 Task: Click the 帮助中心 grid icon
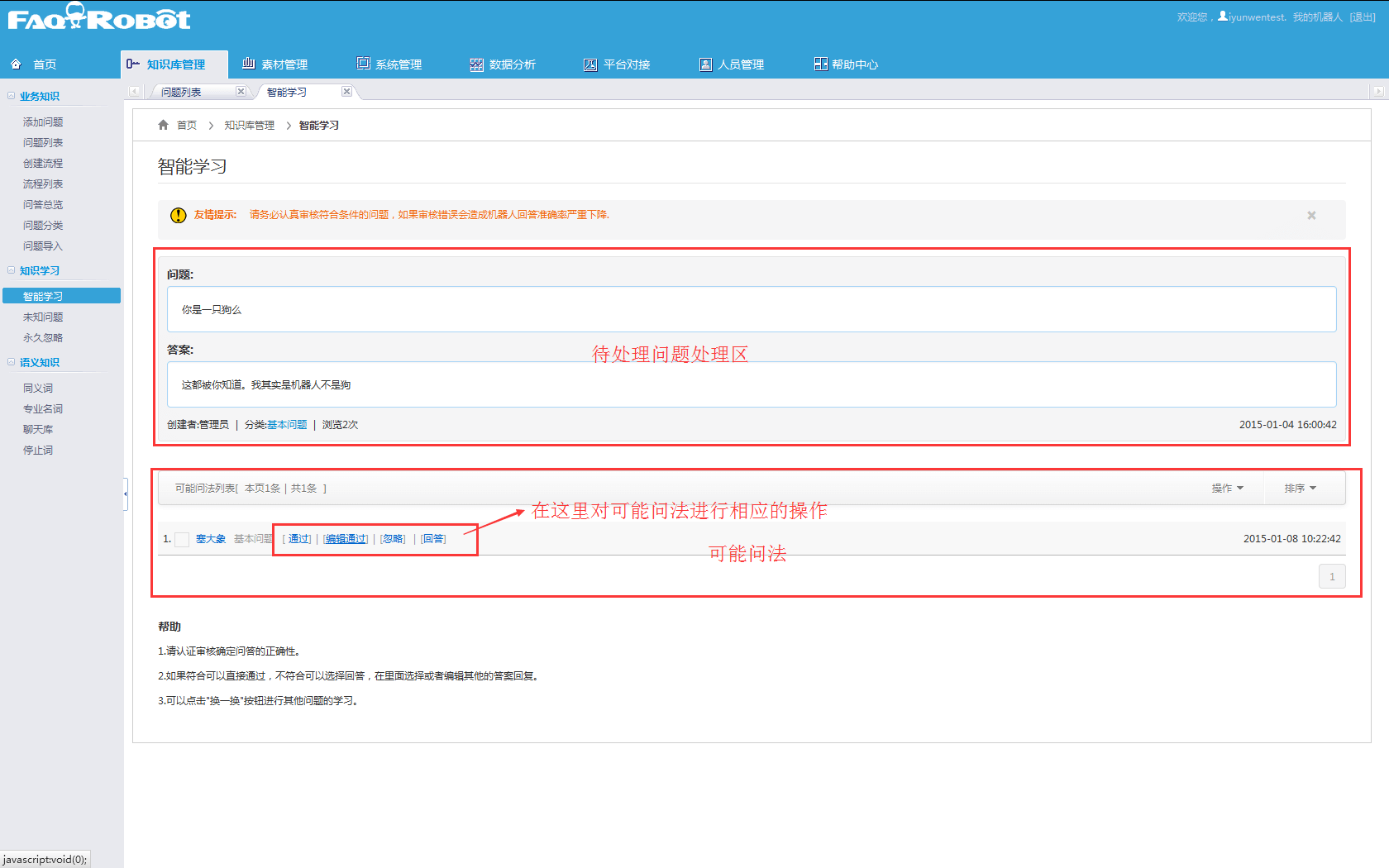820,64
